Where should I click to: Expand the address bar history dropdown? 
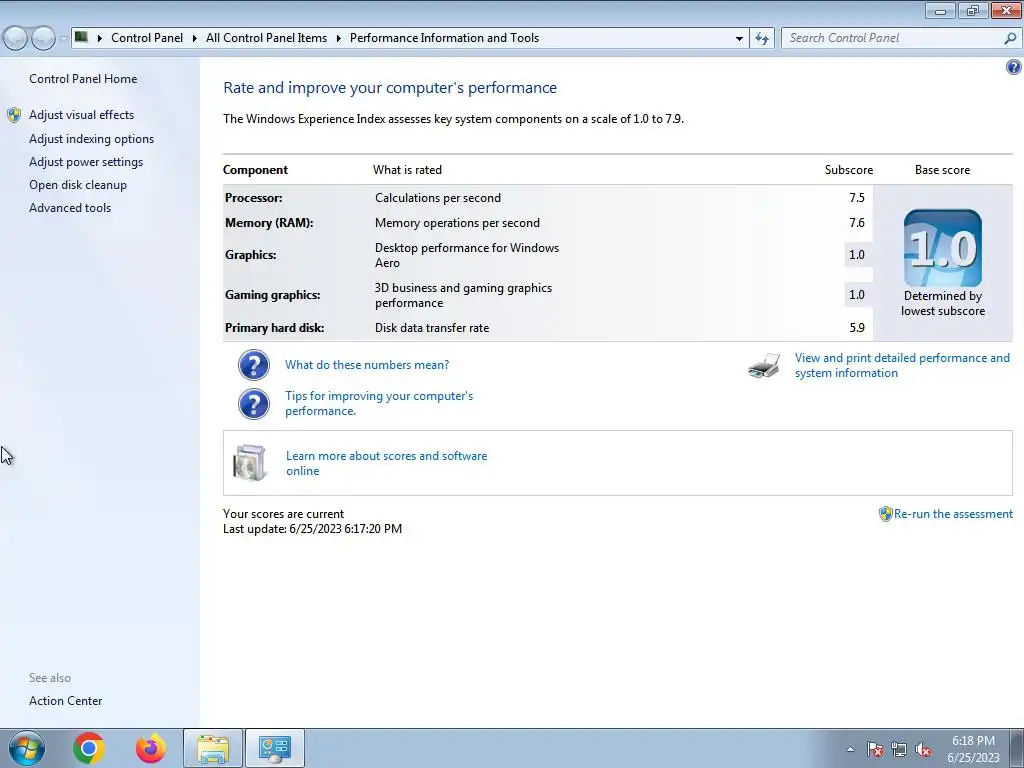(x=739, y=38)
